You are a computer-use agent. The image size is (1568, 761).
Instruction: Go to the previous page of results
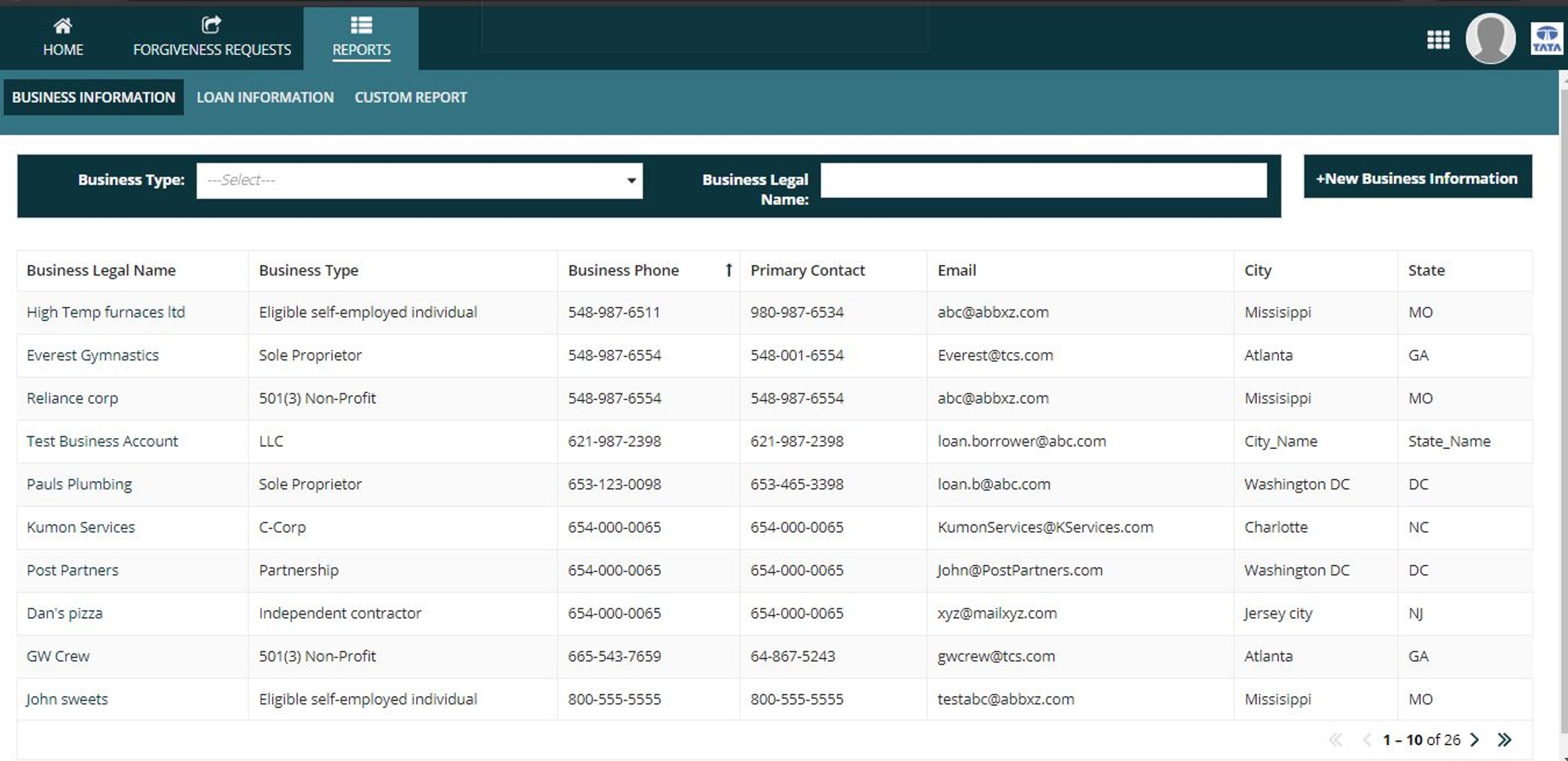point(1367,740)
